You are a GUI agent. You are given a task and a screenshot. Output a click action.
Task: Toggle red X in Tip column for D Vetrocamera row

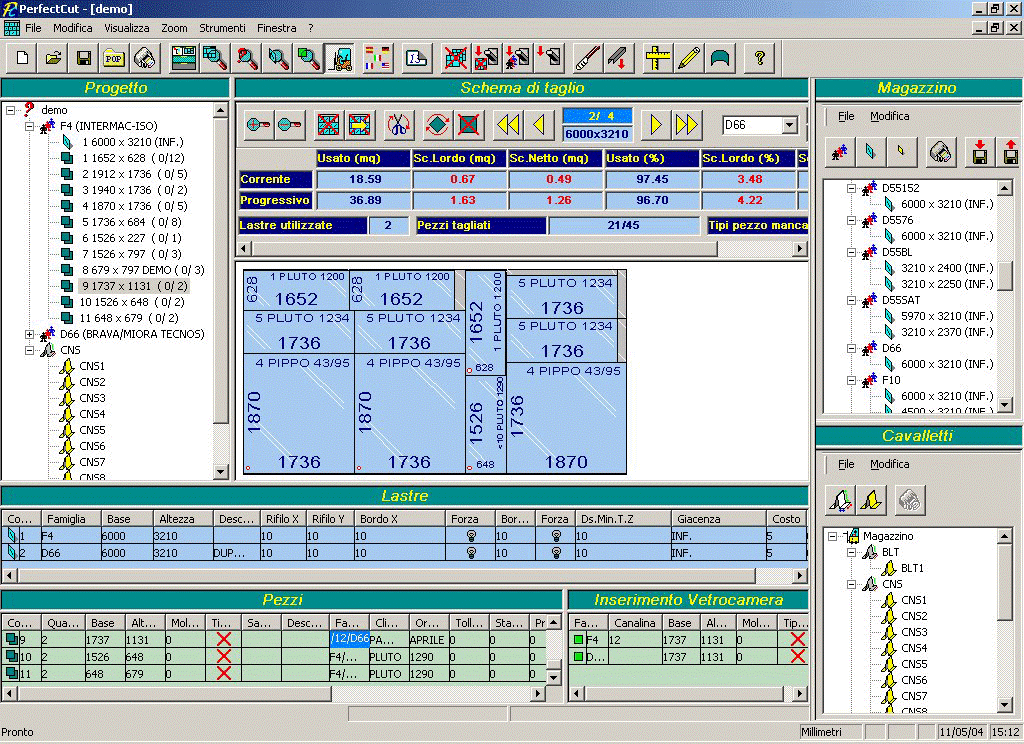797,656
